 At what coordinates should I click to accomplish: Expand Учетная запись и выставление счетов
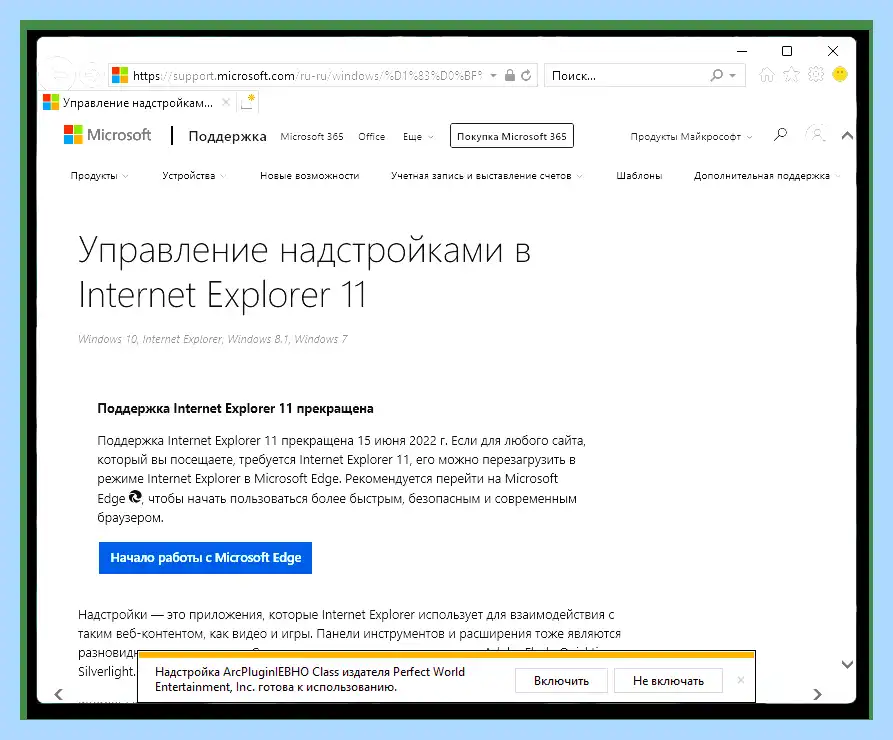[486, 176]
